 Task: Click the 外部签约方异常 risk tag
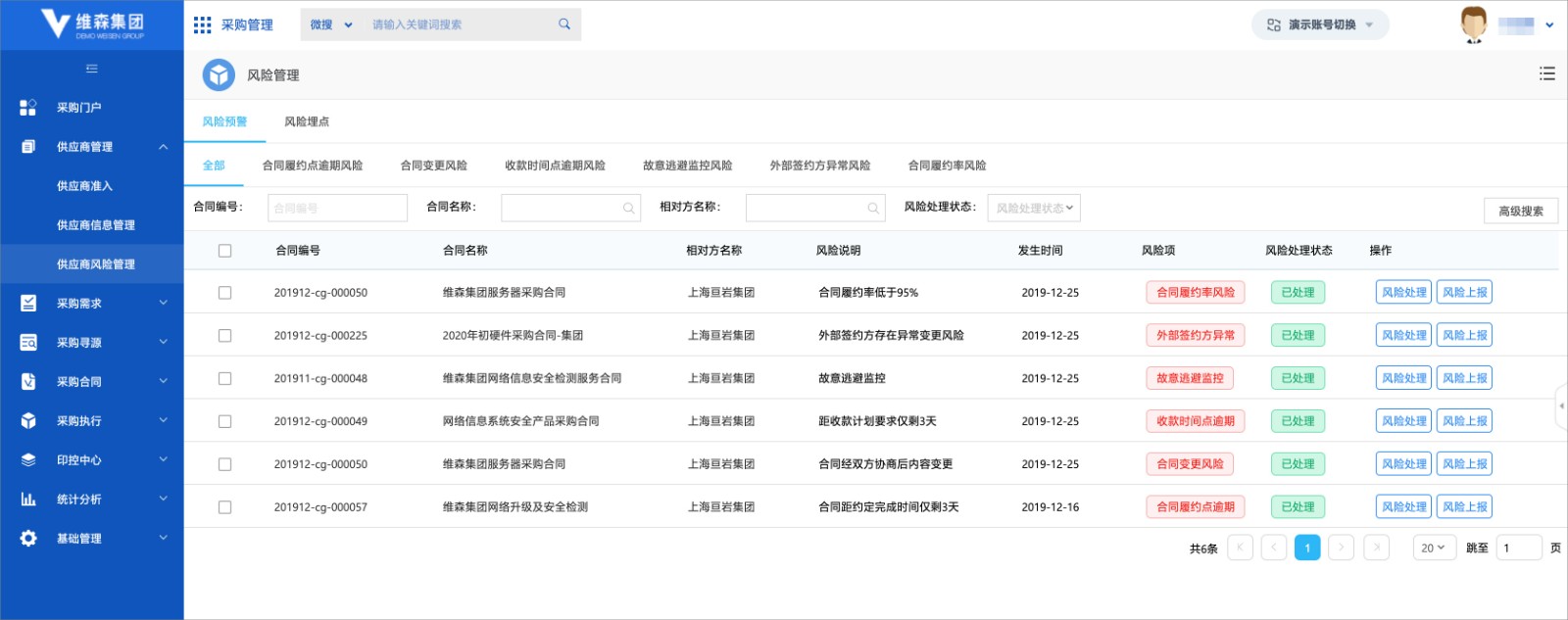tap(1196, 335)
